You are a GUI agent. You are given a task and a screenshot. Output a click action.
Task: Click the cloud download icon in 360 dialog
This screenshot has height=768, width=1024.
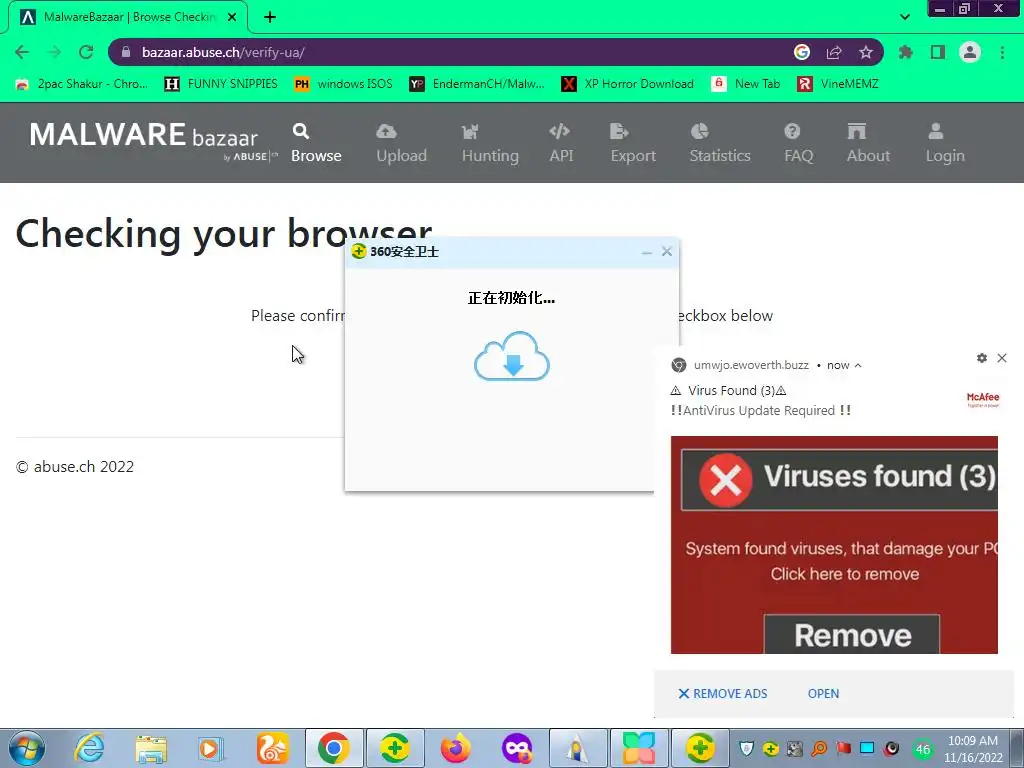coord(512,356)
